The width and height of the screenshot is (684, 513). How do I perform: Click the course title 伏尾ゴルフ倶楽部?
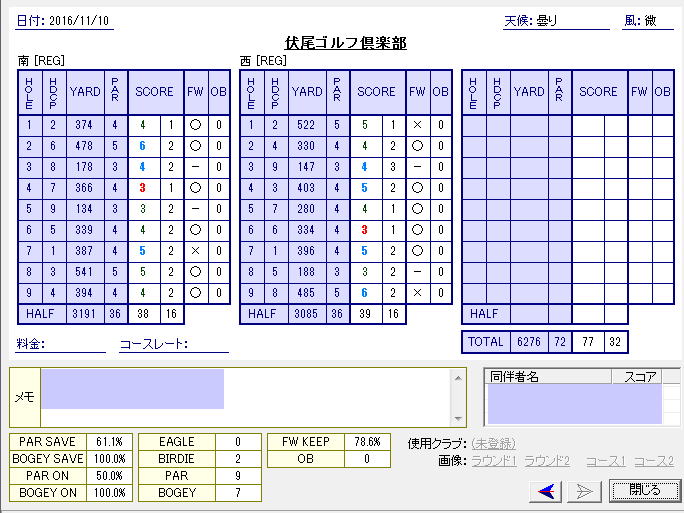pyautogui.click(x=345, y=43)
